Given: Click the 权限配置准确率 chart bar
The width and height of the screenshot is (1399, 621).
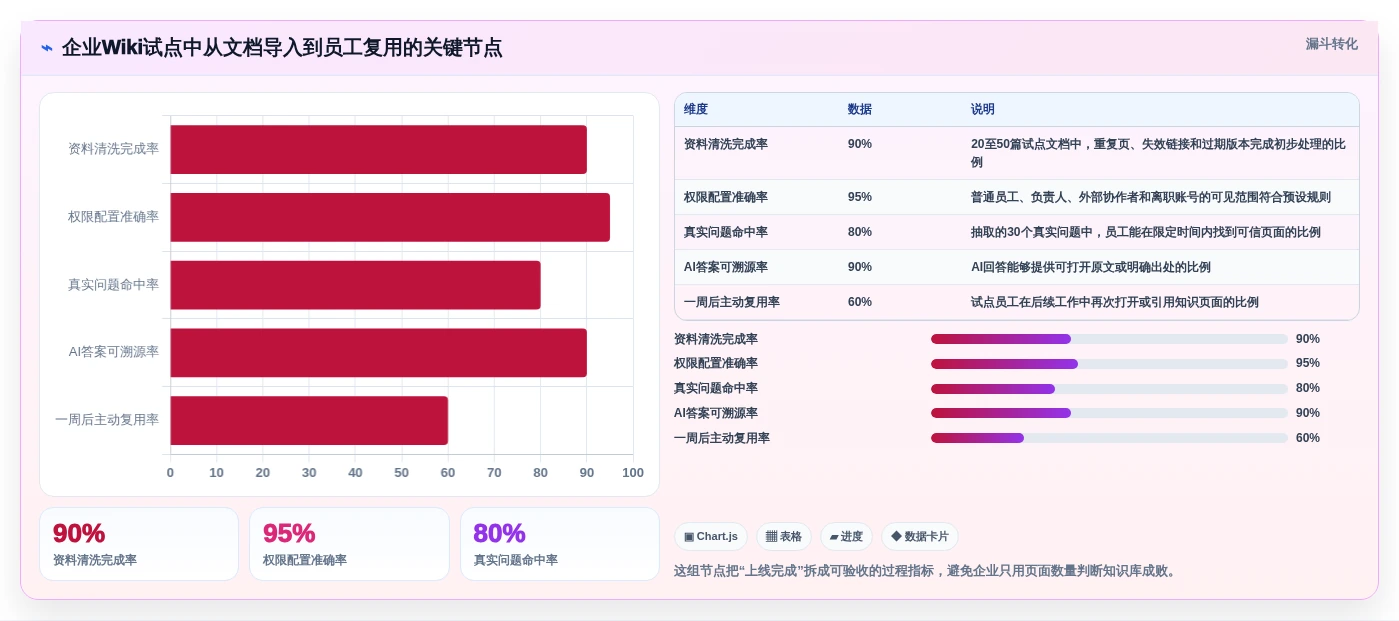Looking at the screenshot, I should pos(390,217).
